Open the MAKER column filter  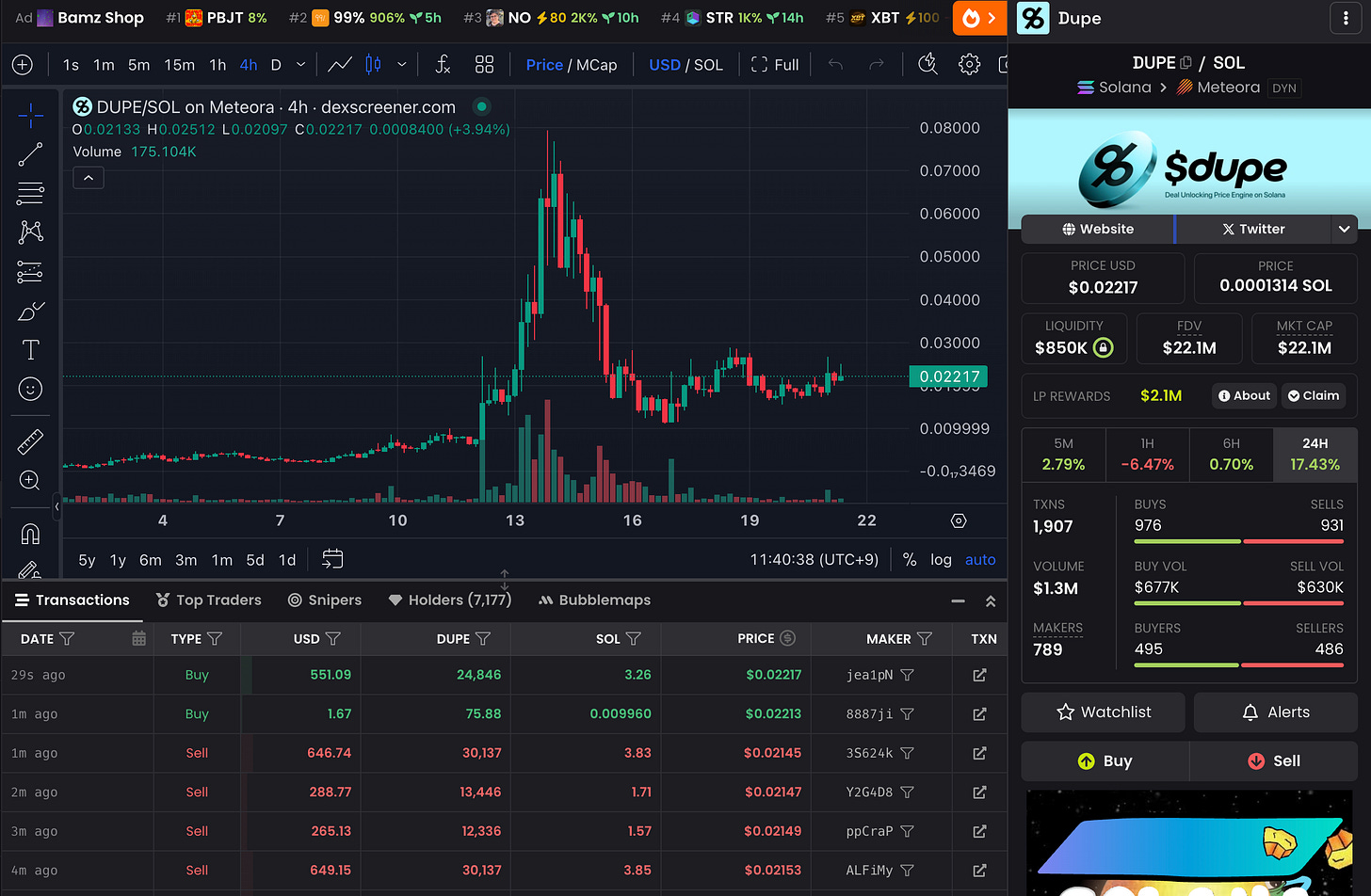(x=925, y=638)
